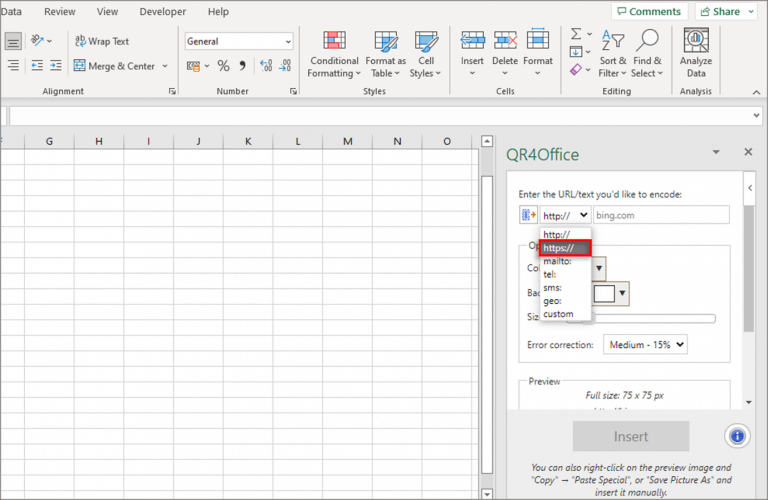The image size is (768, 500).
Task: Expand Merge & Center options arrow
Action: tap(165, 66)
